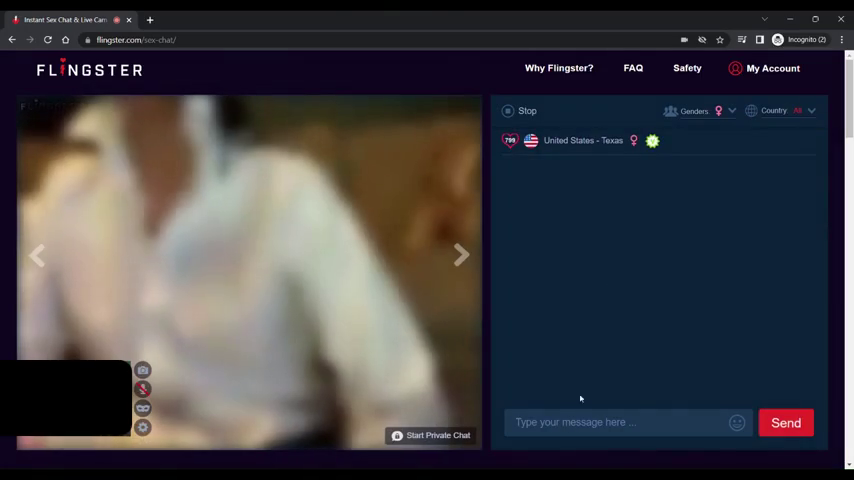Image resolution: width=854 pixels, height=480 pixels.
Task: Click United States - Texas text
Action: [583, 141]
